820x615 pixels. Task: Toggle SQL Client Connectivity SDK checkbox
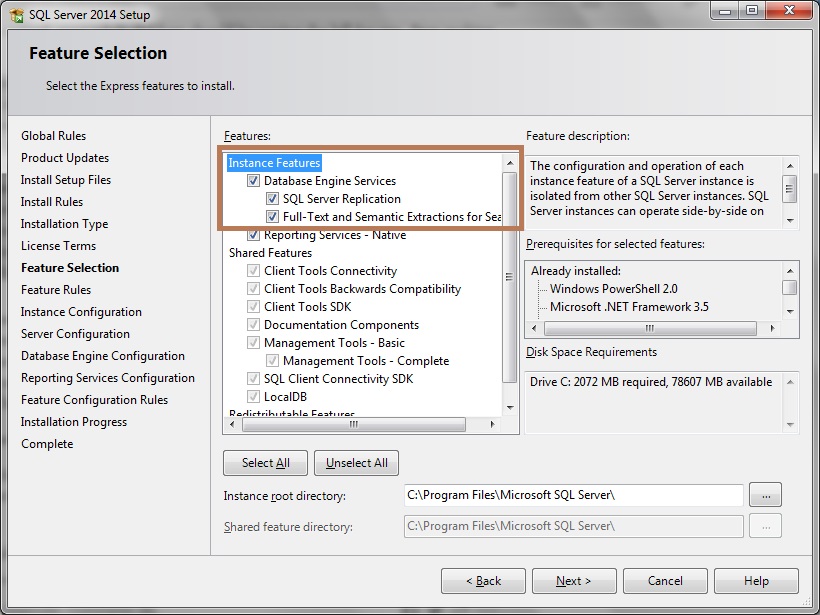[253, 379]
